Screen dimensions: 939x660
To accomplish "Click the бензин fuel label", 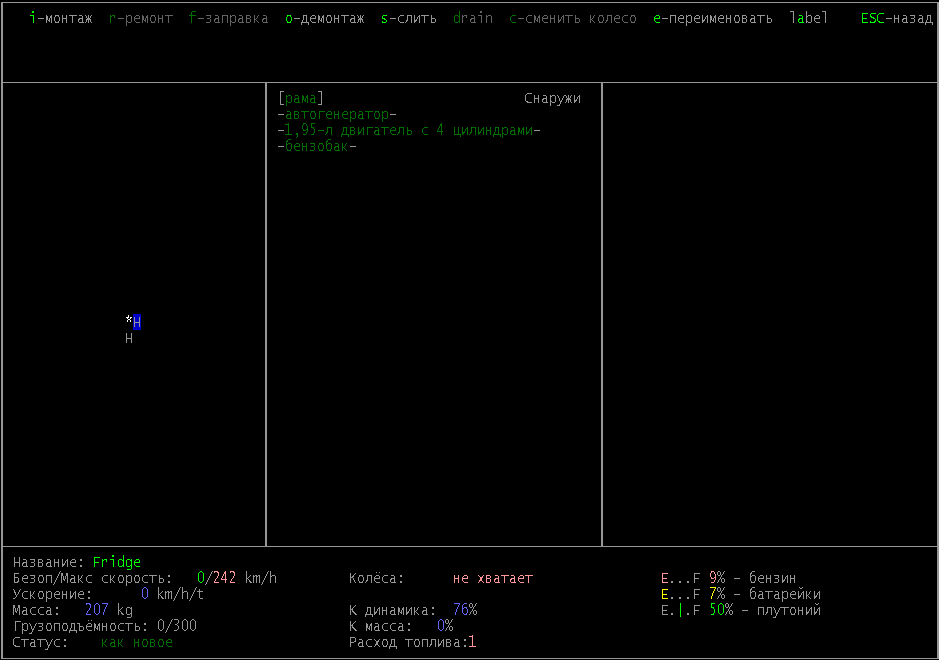I will [773, 578].
